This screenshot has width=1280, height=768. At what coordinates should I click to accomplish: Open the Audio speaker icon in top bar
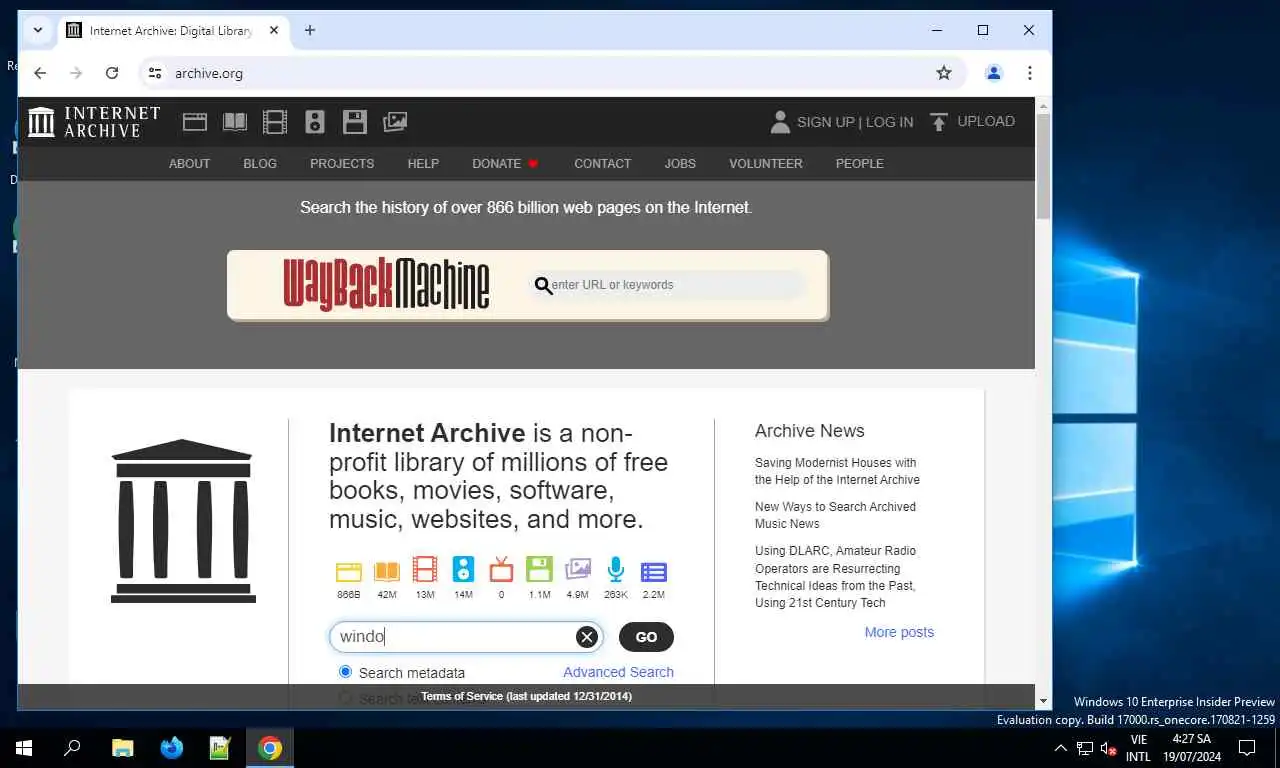coord(315,122)
